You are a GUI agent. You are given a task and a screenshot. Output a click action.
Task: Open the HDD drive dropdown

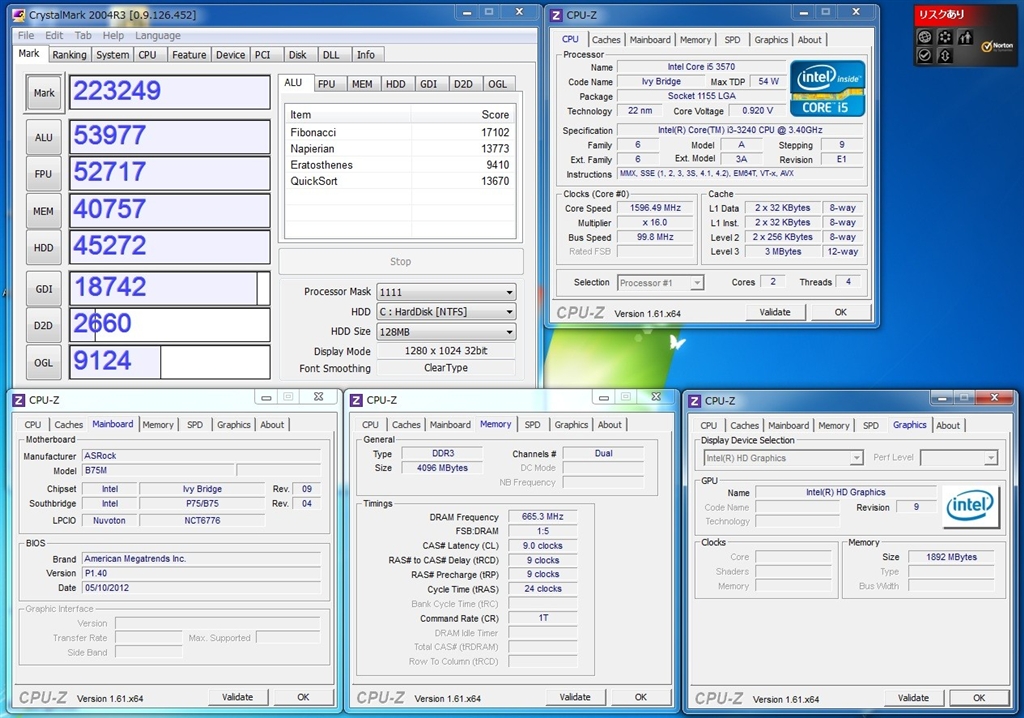tap(446, 312)
